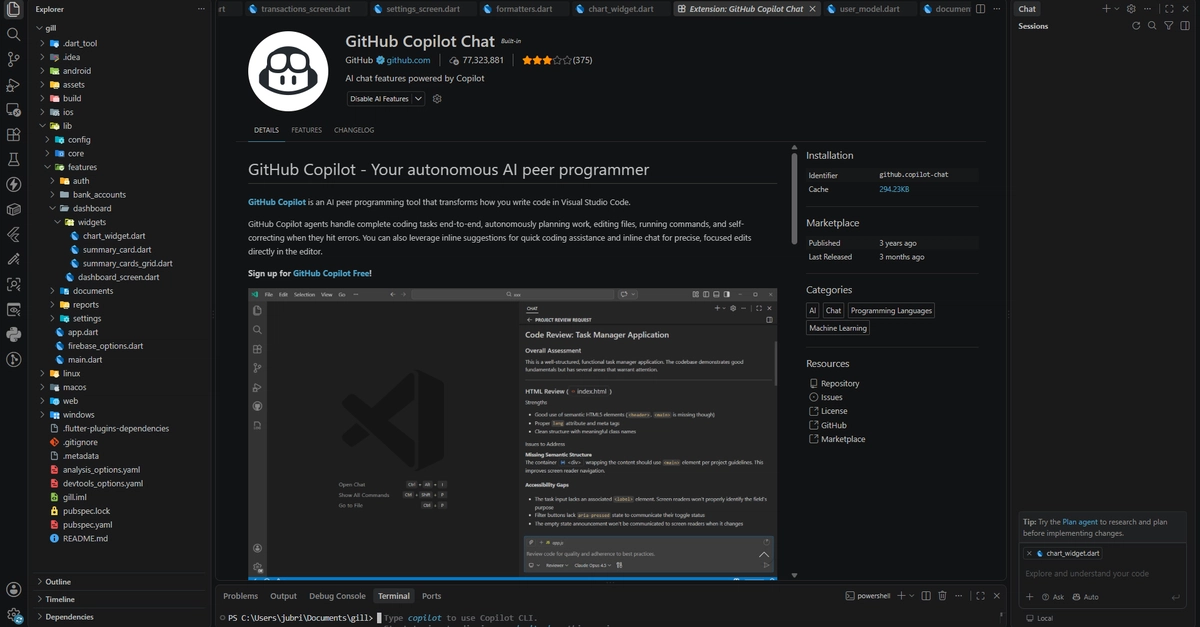The width and height of the screenshot is (1200, 627).
Task: Split the terminal
Action: 925,596
